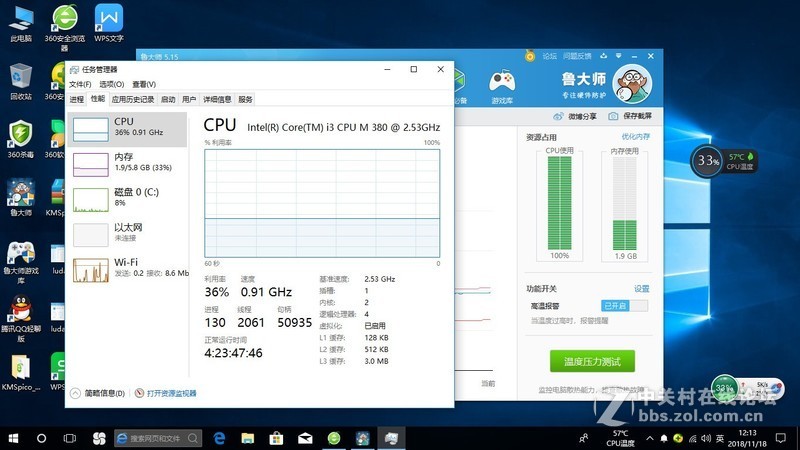Open the Mail app from the taskbar
The height and width of the screenshot is (450, 800).
click(x=305, y=438)
